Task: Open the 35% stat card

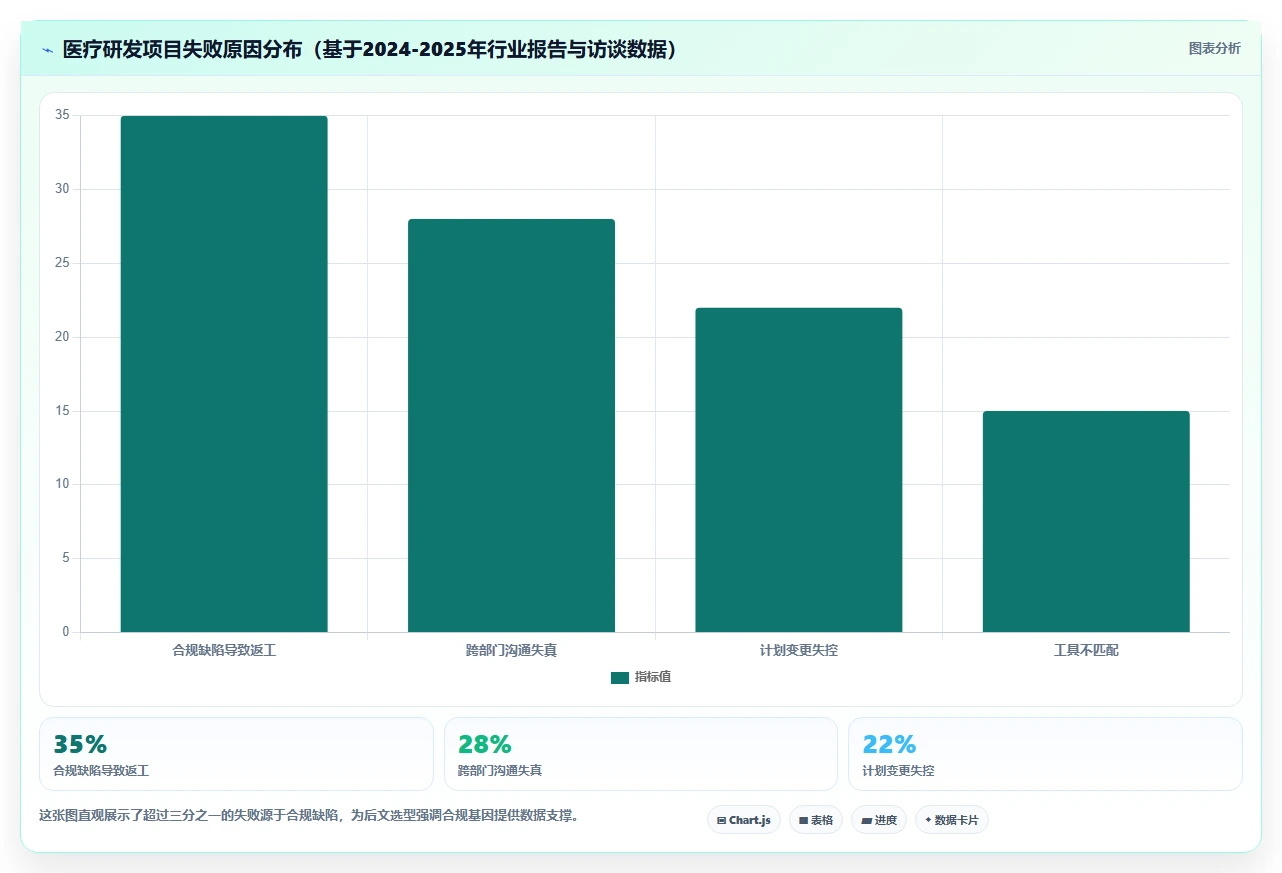Action: (x=236, y=754)
